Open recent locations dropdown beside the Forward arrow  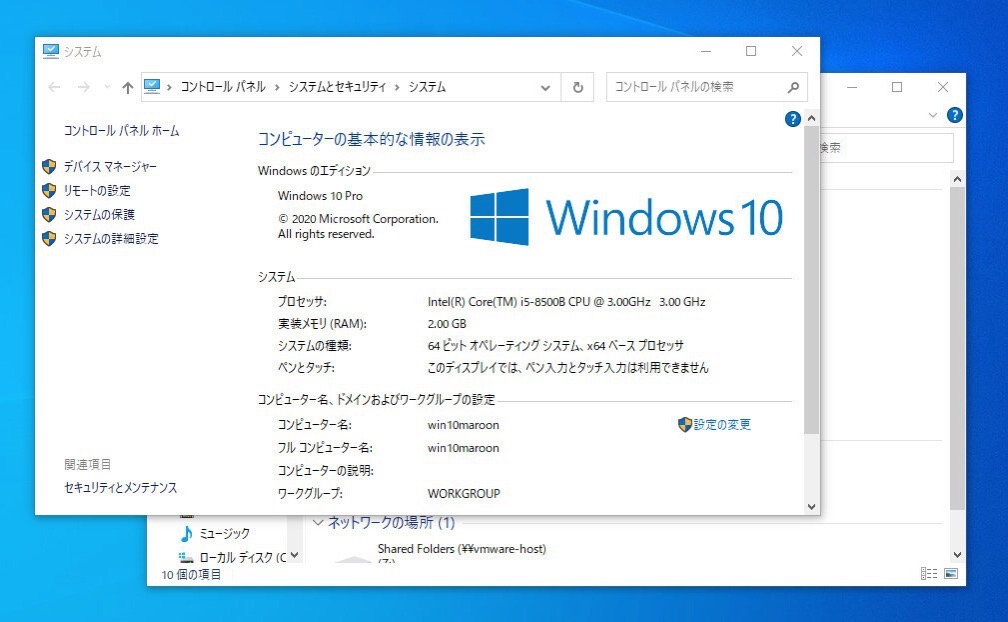(x=107, y=87)
